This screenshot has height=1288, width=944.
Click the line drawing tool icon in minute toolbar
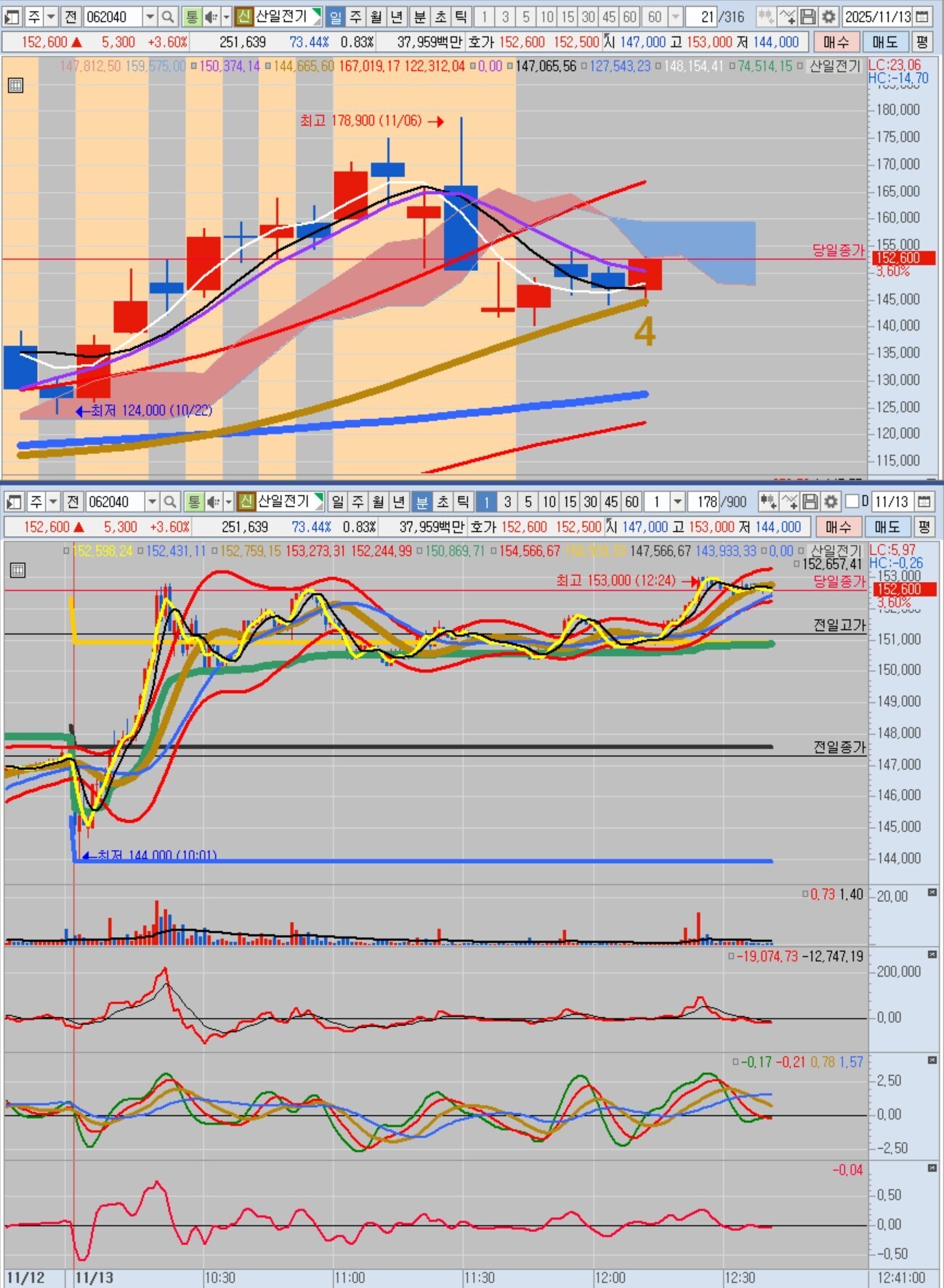[789, 501]
